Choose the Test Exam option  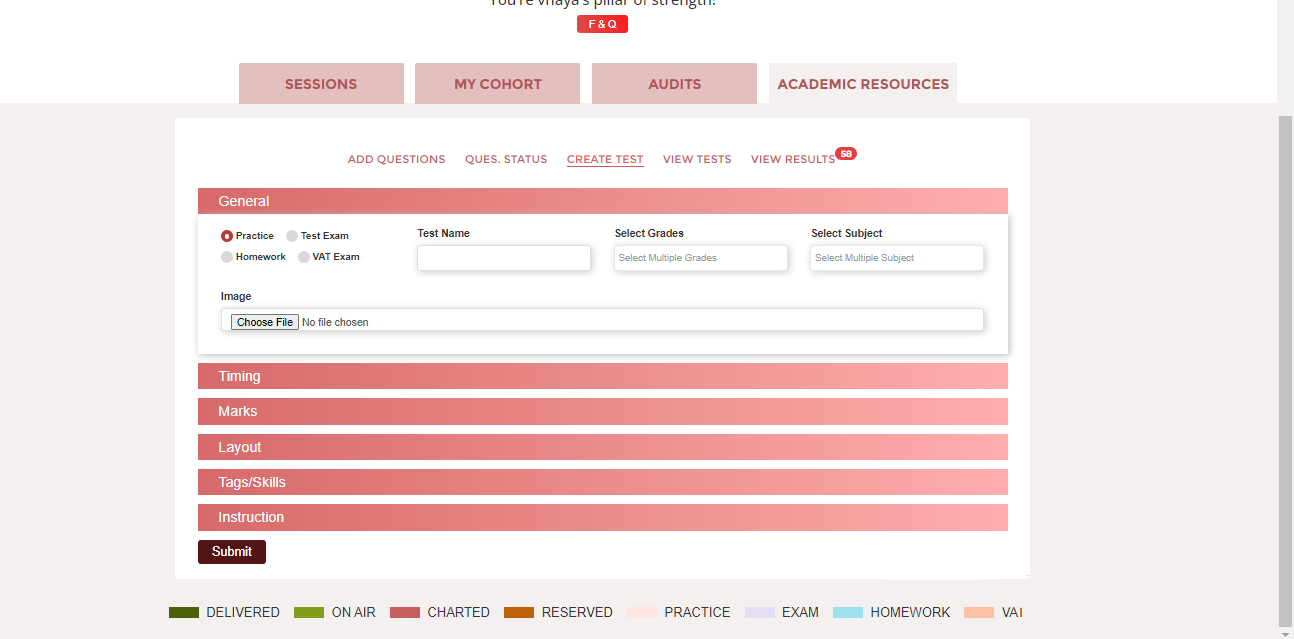(x=290, y=235)
